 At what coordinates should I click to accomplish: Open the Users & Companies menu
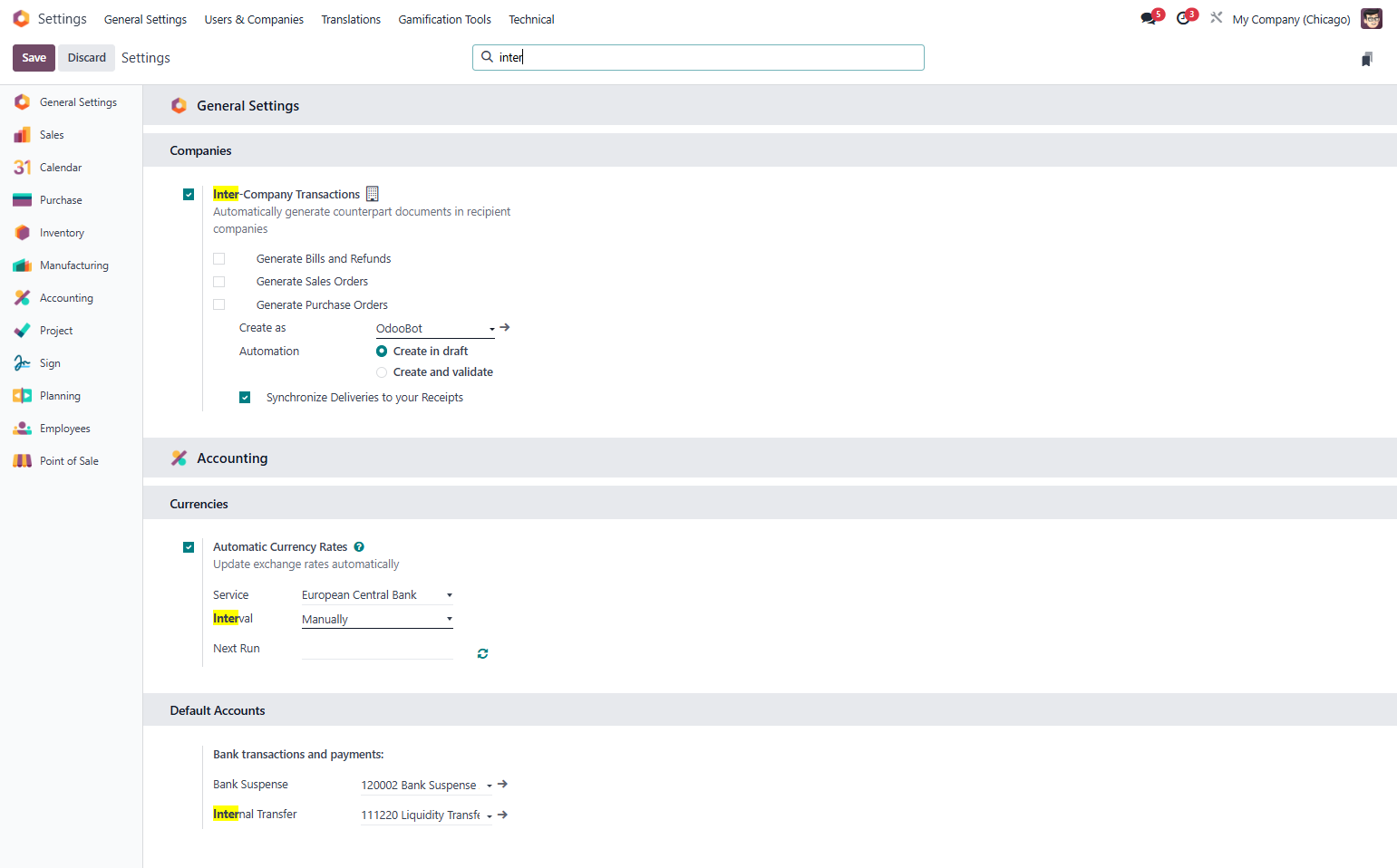tap(254, 19)
